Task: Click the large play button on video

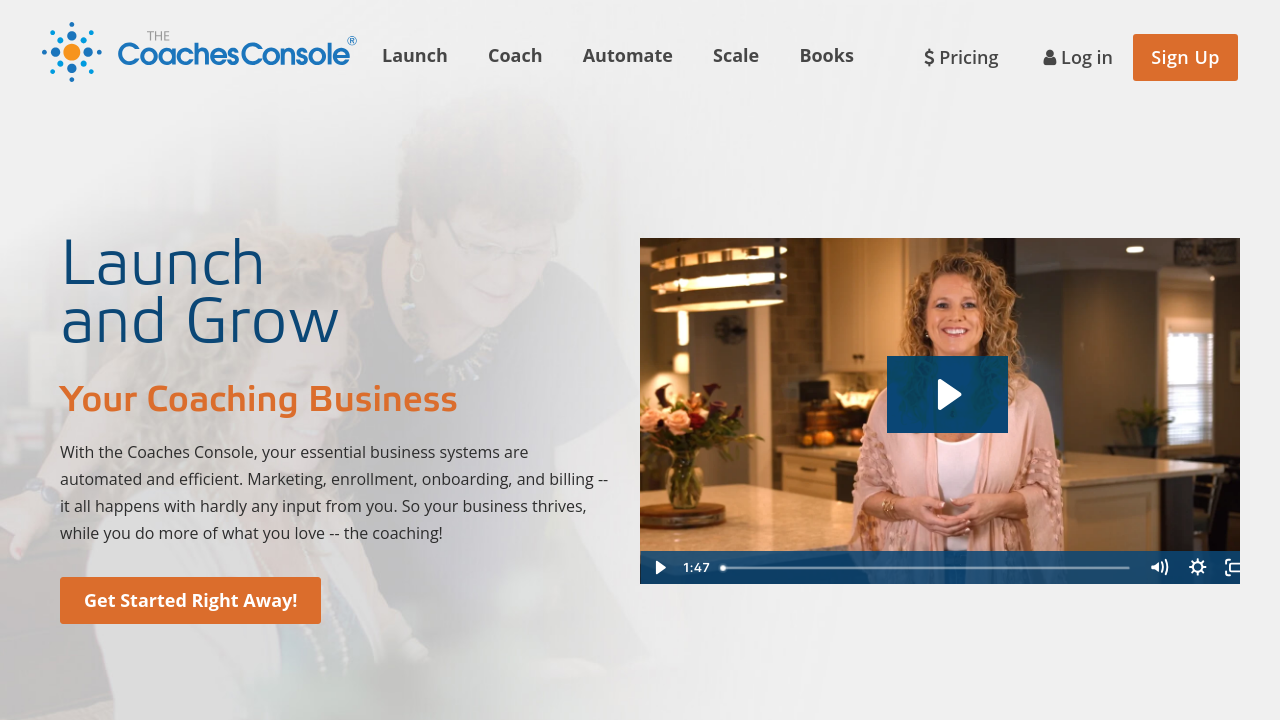Action: click(947, 394)
